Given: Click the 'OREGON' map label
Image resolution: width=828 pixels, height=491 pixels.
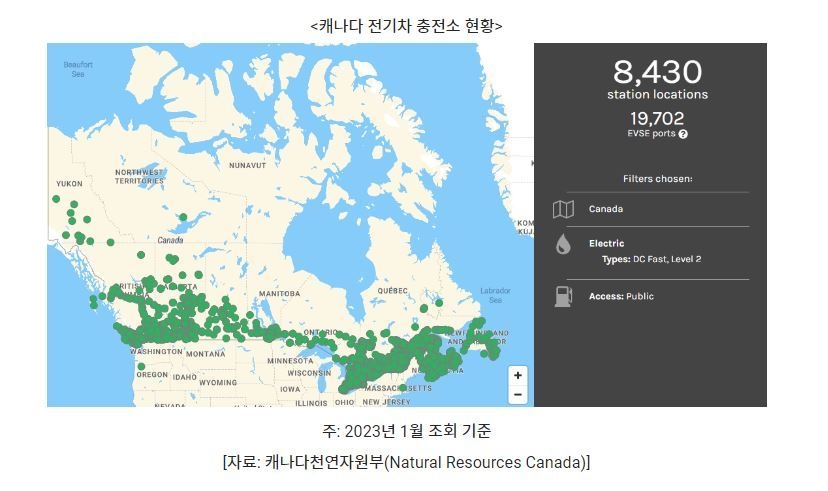Looking at the screenshot, I should 152,374.
